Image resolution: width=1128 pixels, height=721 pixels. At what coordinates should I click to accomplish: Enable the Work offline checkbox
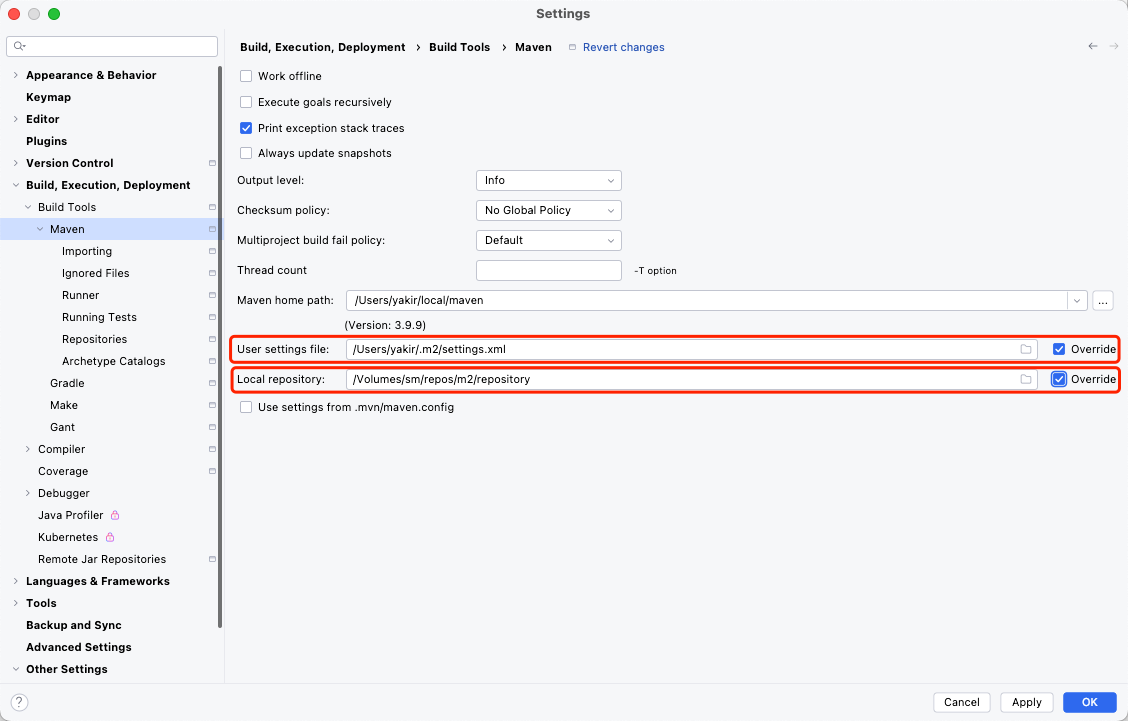(246, 76)
